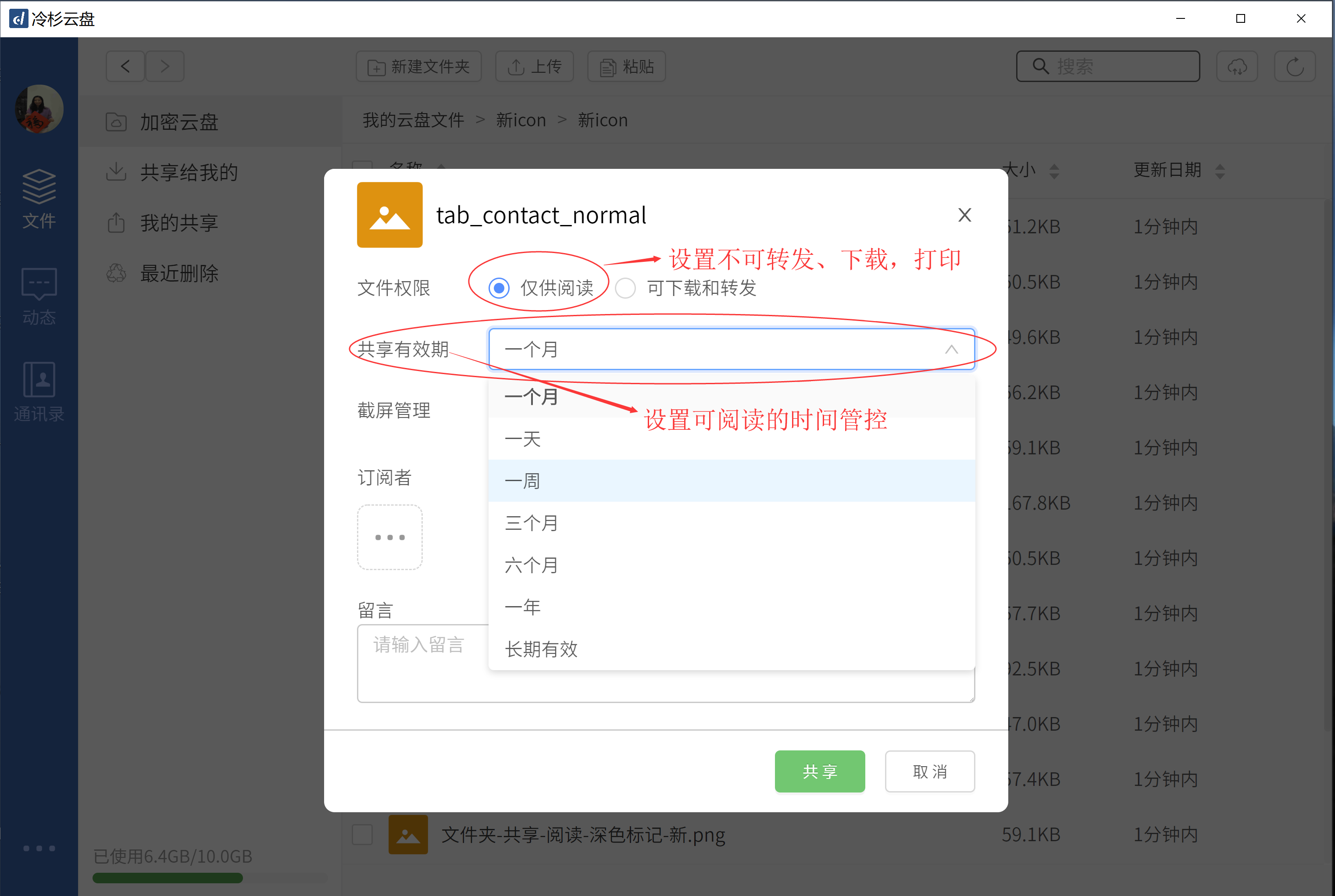
Task: Open the sidebar more options dots
Action: 39,848
